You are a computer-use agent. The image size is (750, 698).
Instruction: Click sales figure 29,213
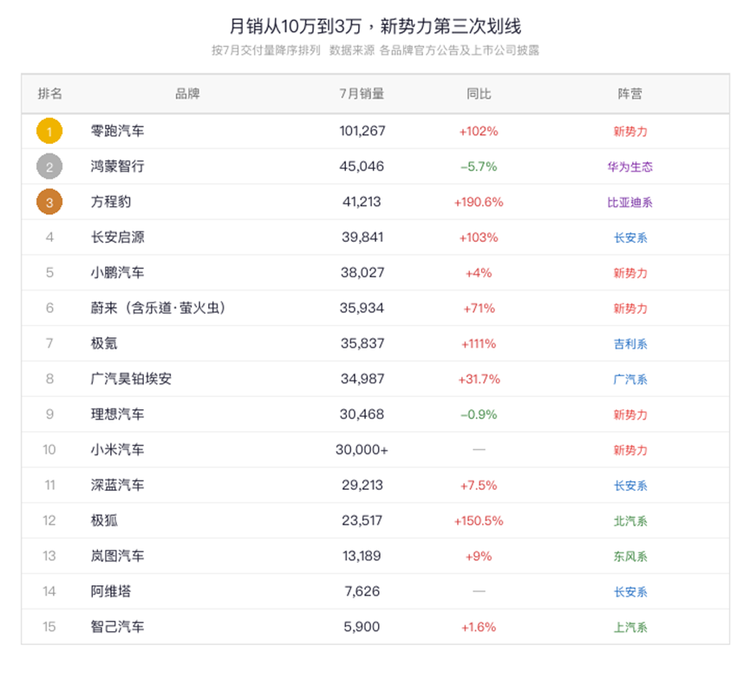pyautogui.click(x=362, y=485)
